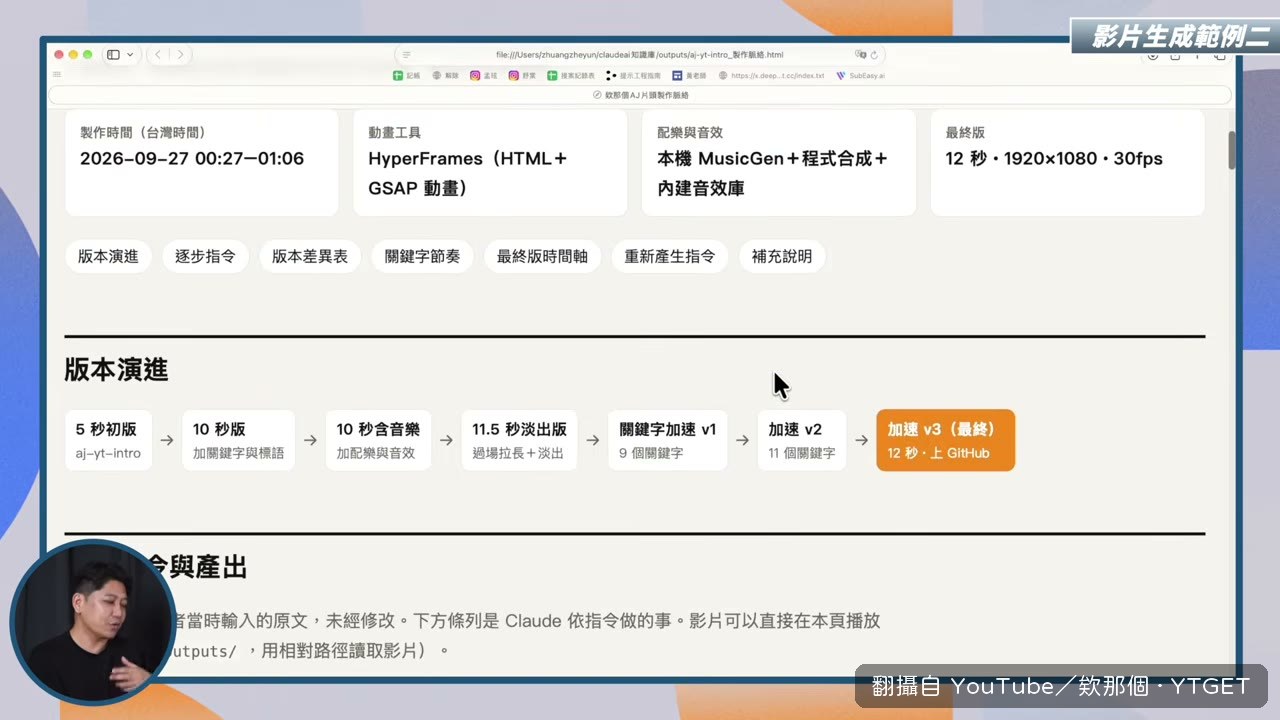
Task: Select the 5 秒初版 version card
Action: point(108,440)
